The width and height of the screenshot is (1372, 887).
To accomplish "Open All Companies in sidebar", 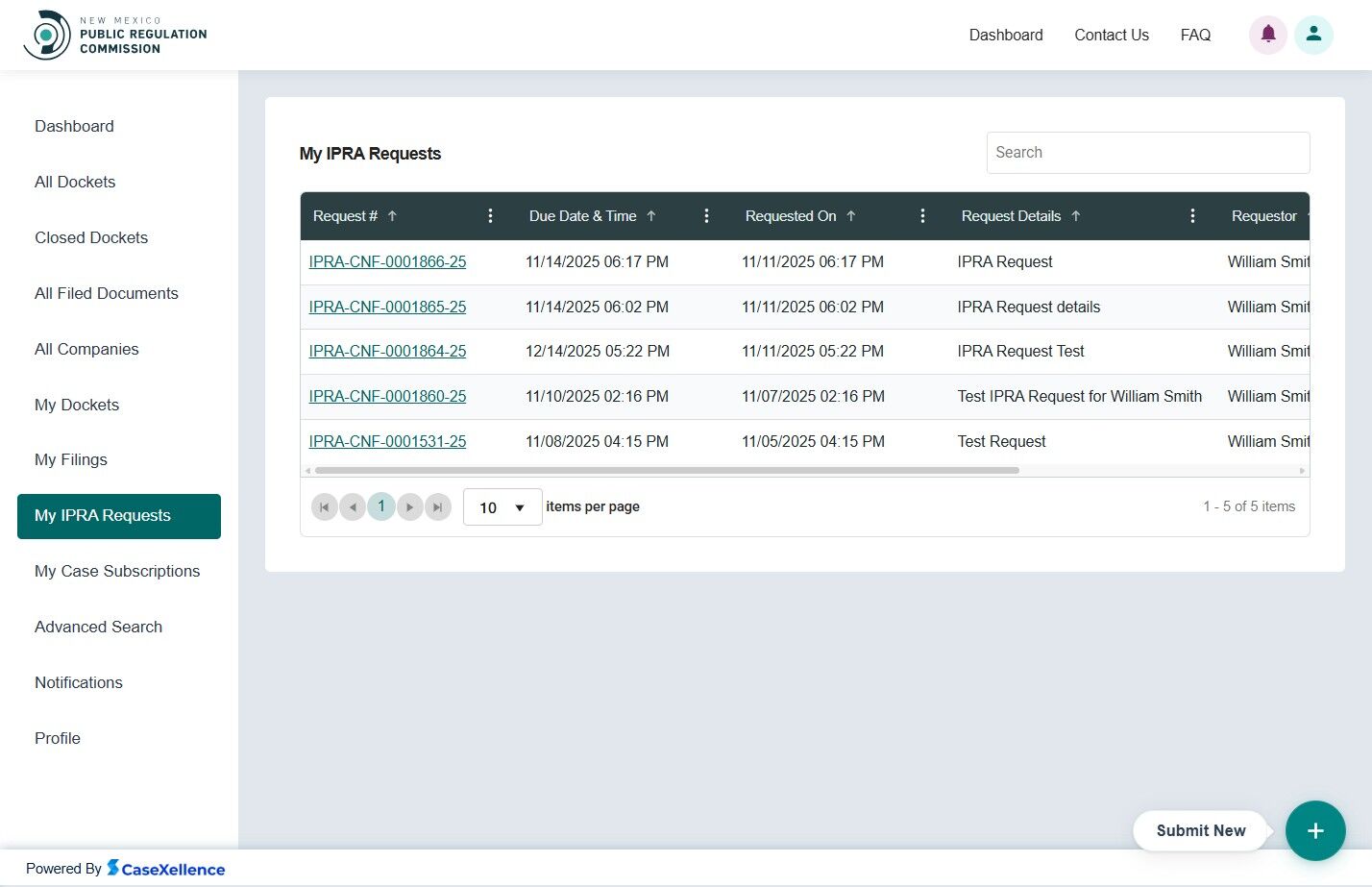I will tap(86, 349).
